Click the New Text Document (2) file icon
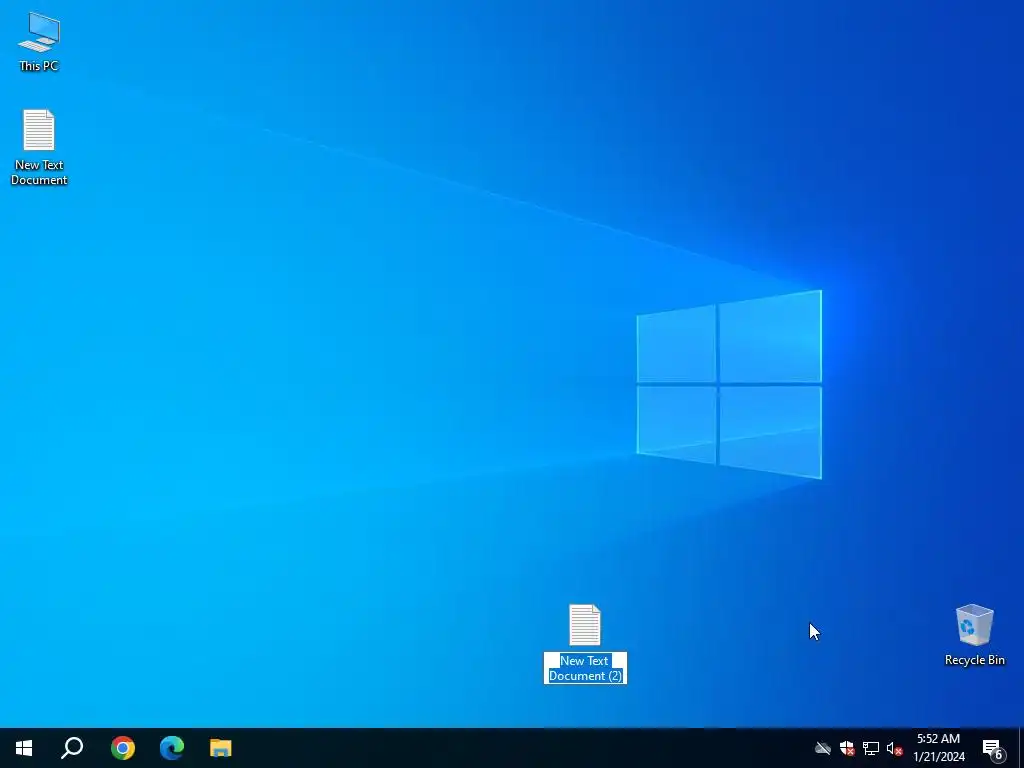This screenshot has height=768, width=1024. [584, 625]
